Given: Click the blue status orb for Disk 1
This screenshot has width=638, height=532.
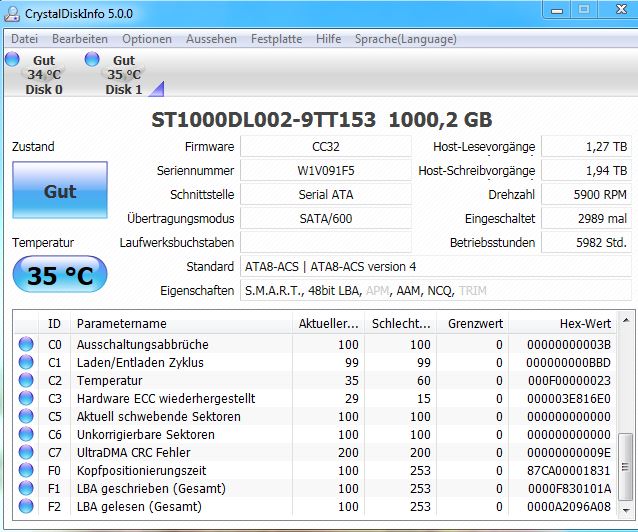Looking at the screenshot, I should [92, 59].
